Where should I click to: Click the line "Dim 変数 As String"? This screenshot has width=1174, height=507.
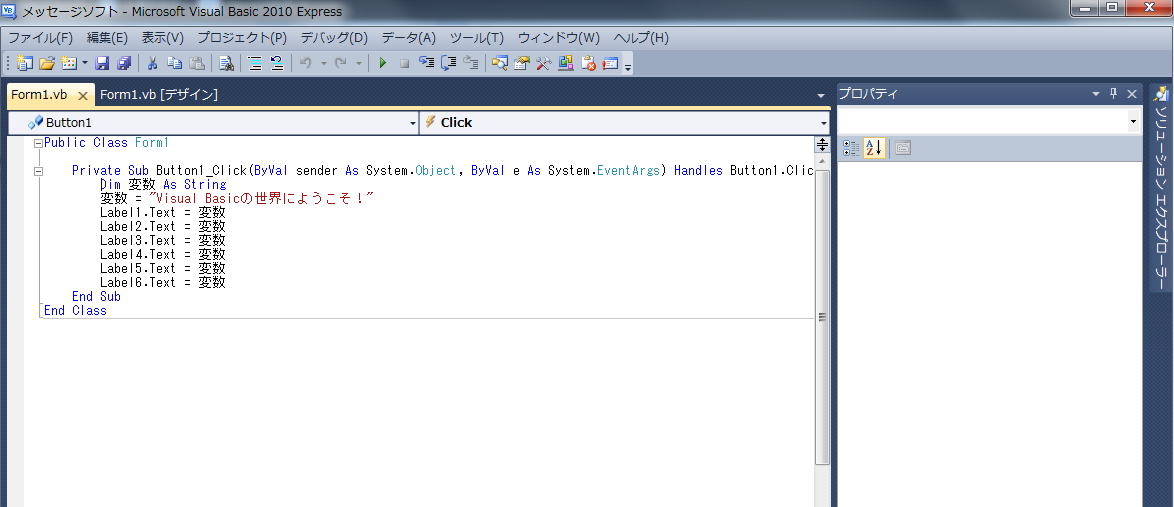coord(163,184)
